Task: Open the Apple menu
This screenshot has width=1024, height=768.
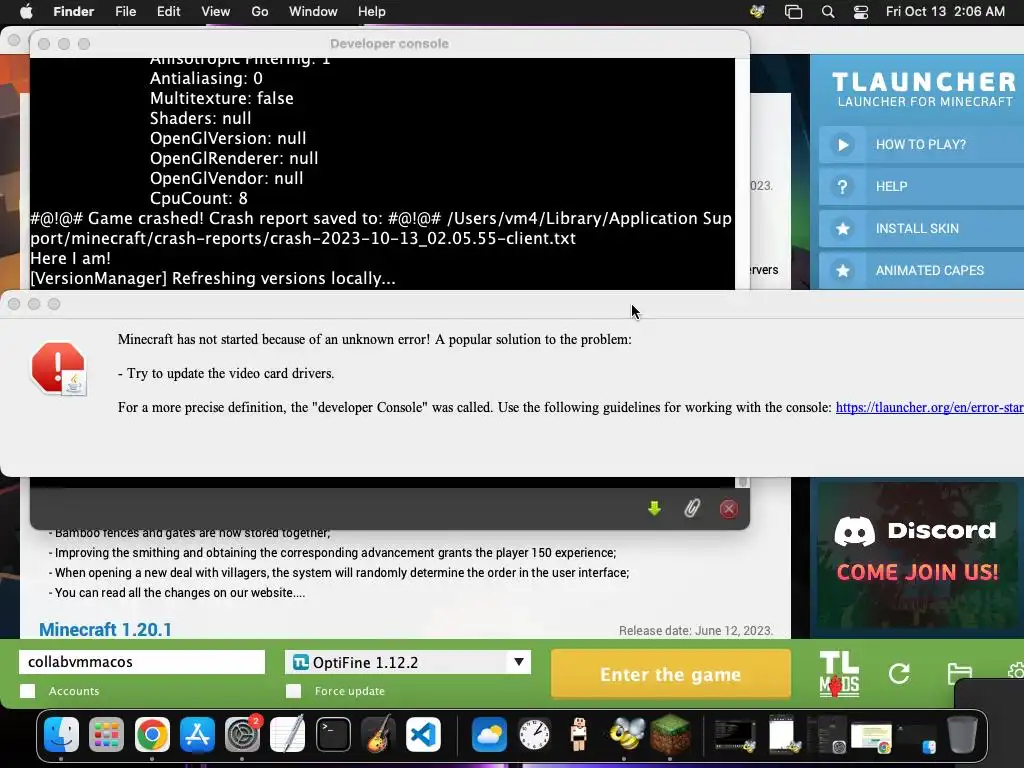Action: [x=26, y=12]
